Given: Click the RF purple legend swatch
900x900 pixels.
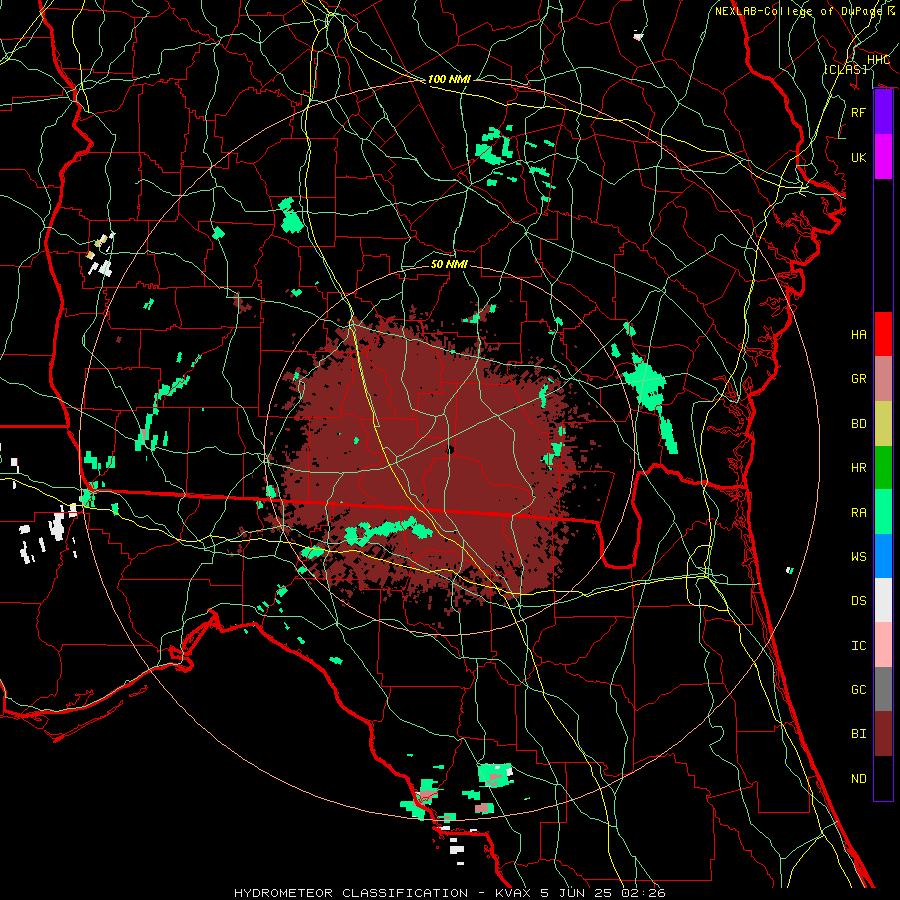Looking at the screenshot, I should [883, 112].
